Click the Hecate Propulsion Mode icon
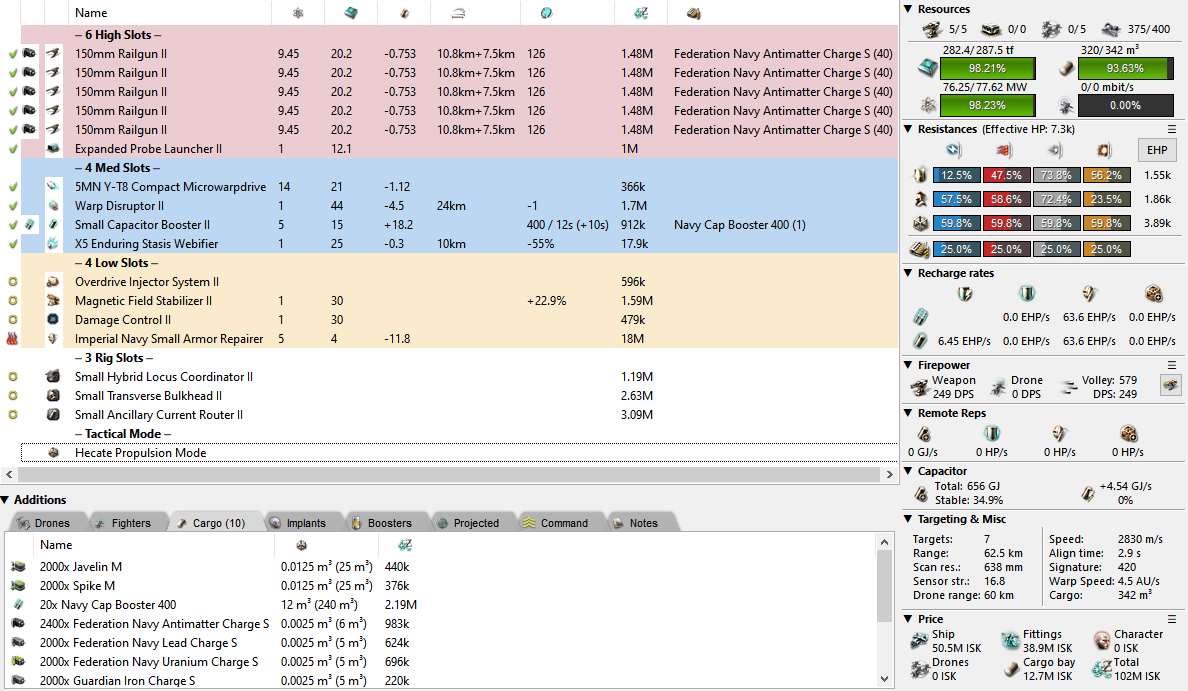 [x=53, y=453]
